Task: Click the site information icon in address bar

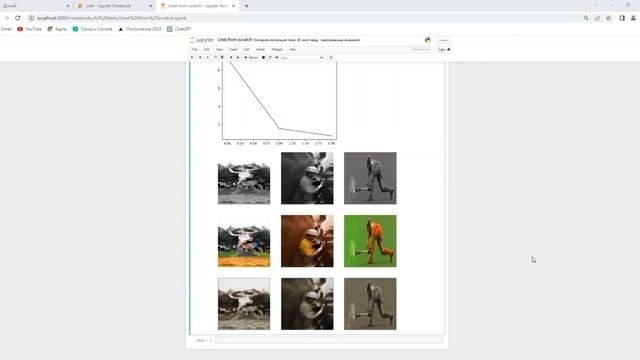Action: (31, 18)
